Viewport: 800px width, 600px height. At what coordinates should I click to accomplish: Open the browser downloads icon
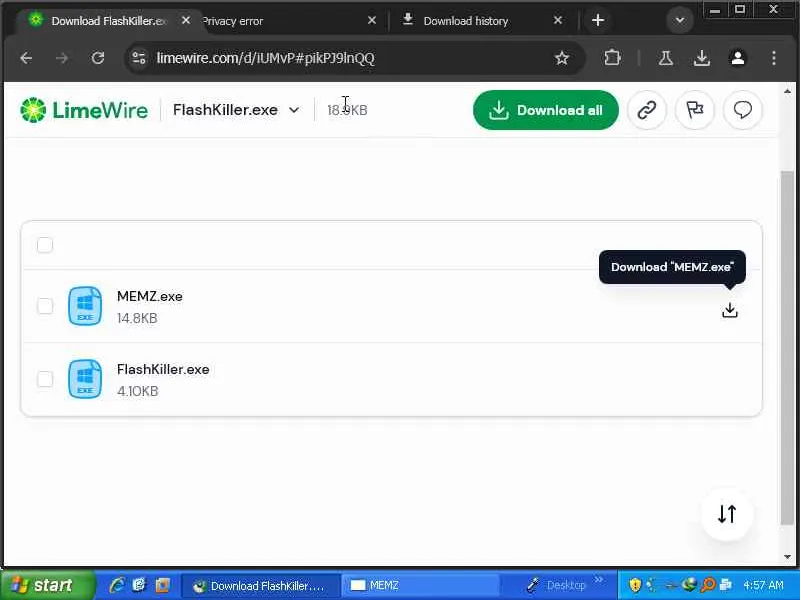[x=702, y=58]
